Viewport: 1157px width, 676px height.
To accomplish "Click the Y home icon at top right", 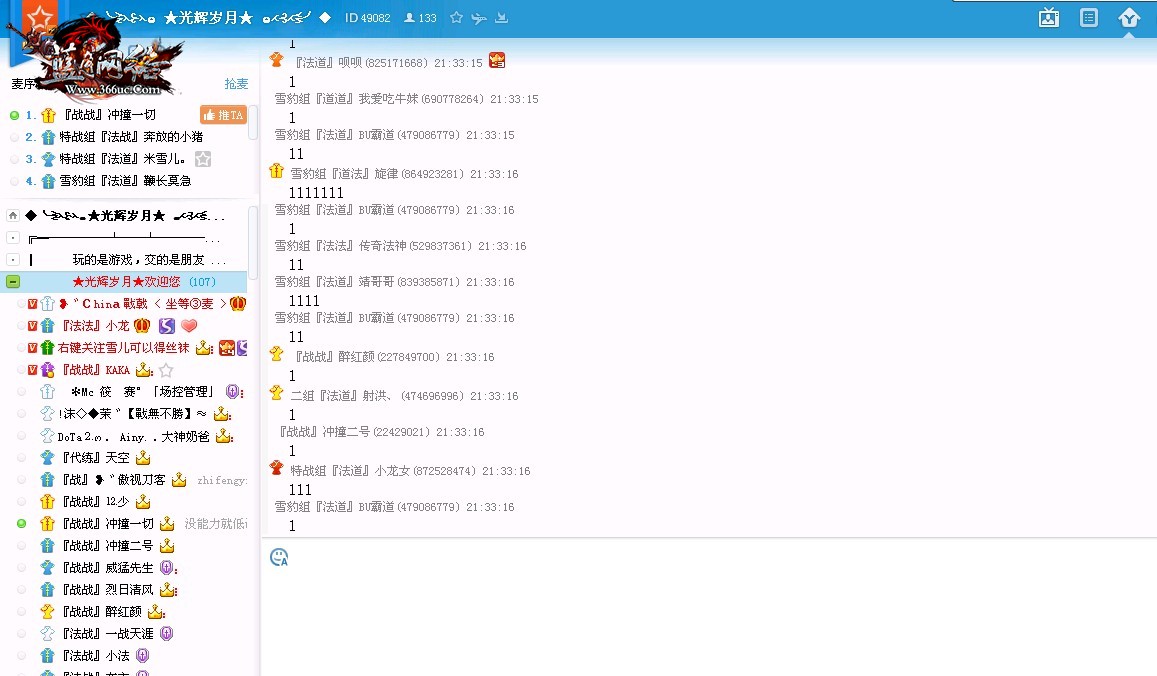I will coord(1129,18).
